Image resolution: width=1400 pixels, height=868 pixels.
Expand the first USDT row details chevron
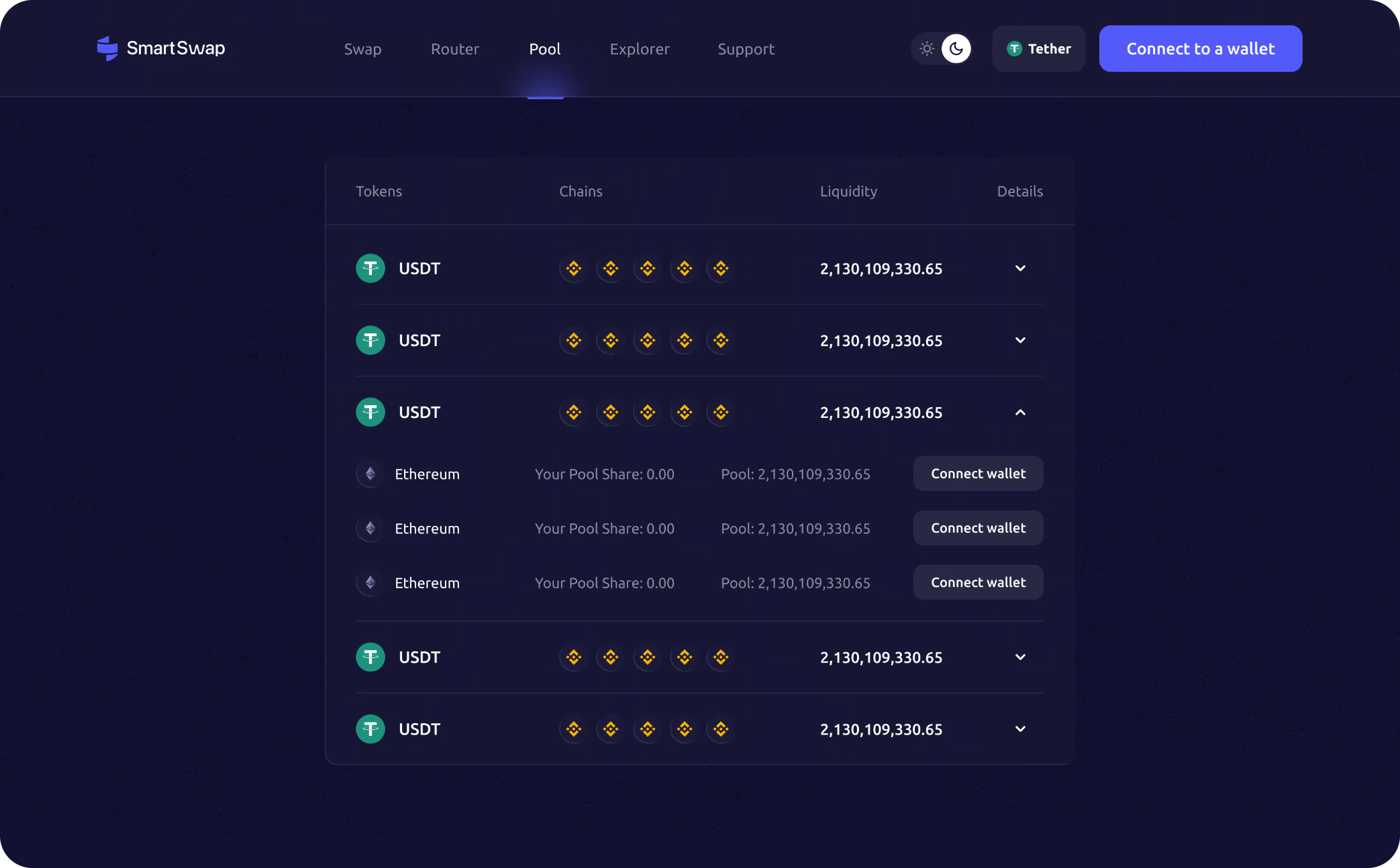[x=1020, y=268]
